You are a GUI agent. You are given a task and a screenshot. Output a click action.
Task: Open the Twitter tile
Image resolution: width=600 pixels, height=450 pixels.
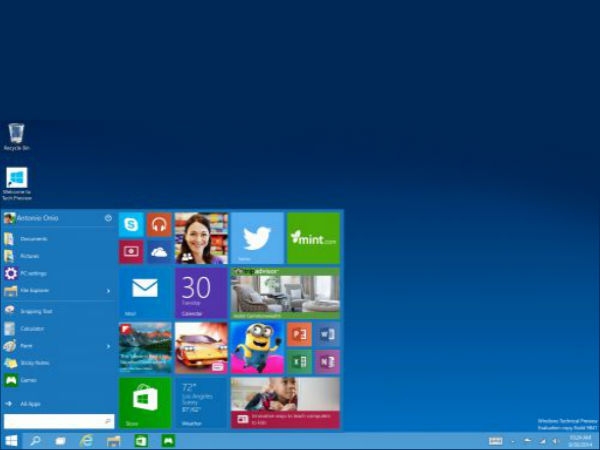pos(257,238)
